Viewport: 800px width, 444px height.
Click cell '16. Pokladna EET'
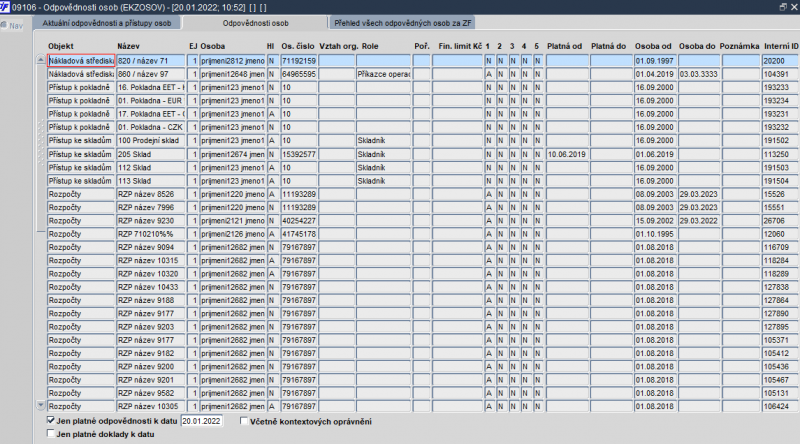[151, 87]
